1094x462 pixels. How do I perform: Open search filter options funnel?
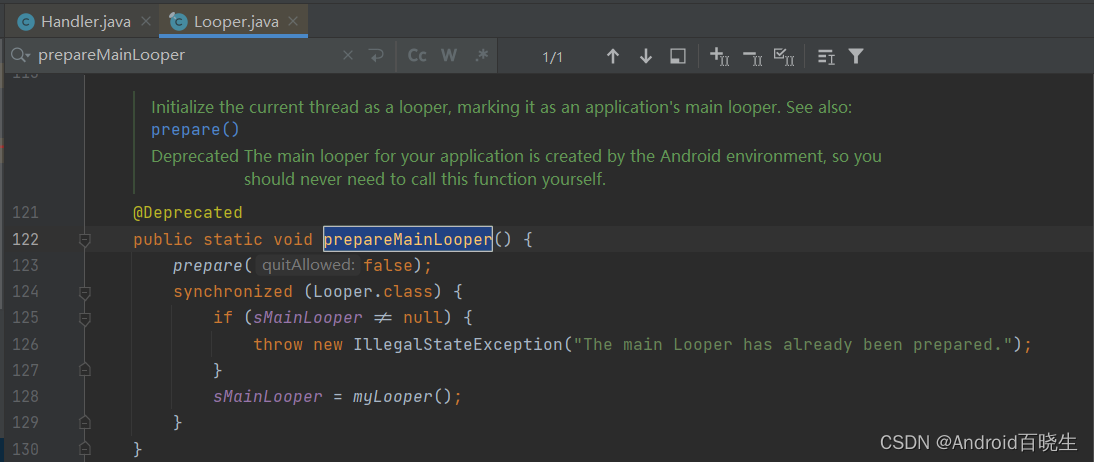pyautogui.click(x=856, y=57)
